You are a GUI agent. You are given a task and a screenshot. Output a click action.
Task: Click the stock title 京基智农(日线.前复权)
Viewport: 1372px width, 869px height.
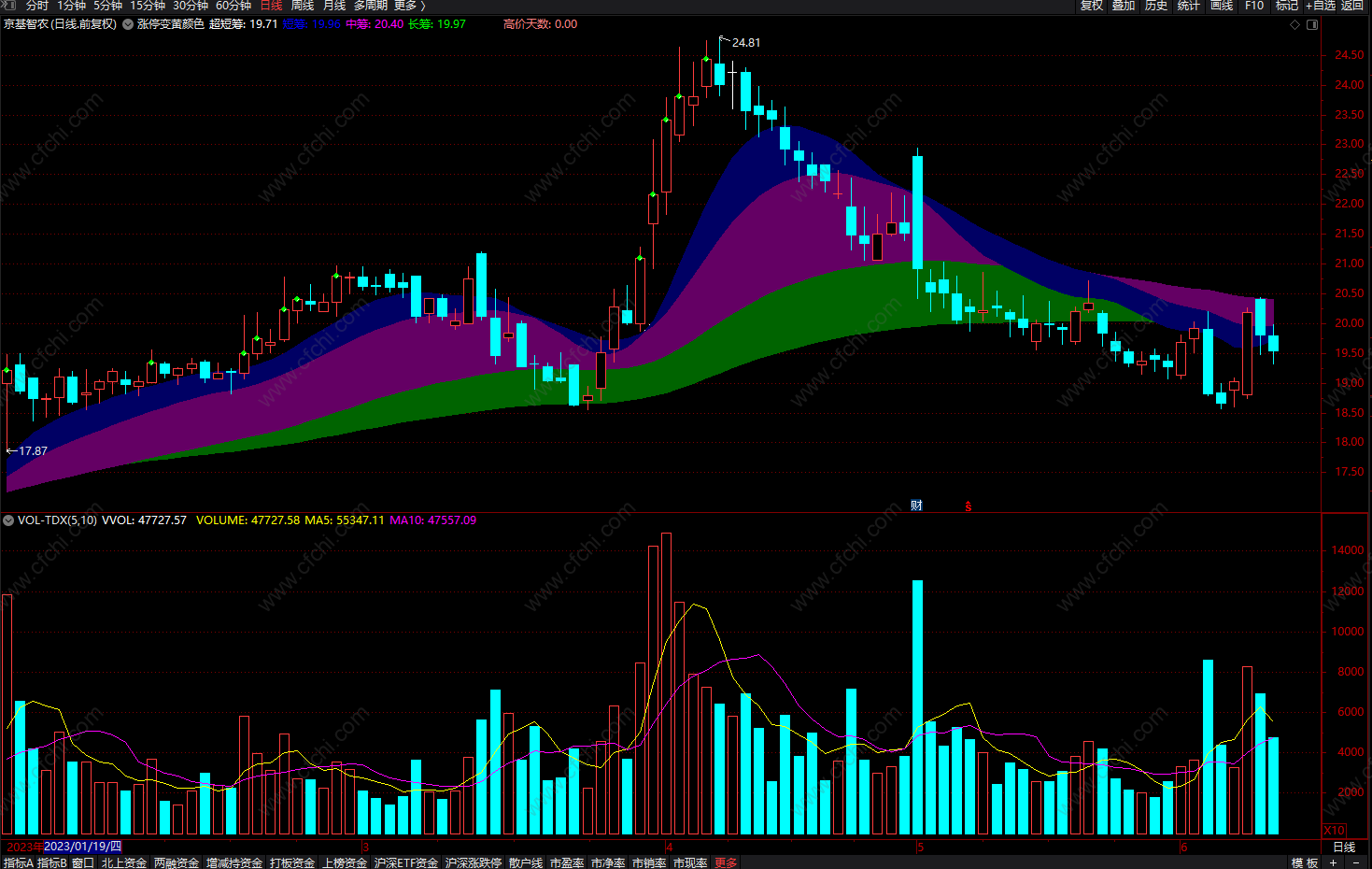coord(60,24)
